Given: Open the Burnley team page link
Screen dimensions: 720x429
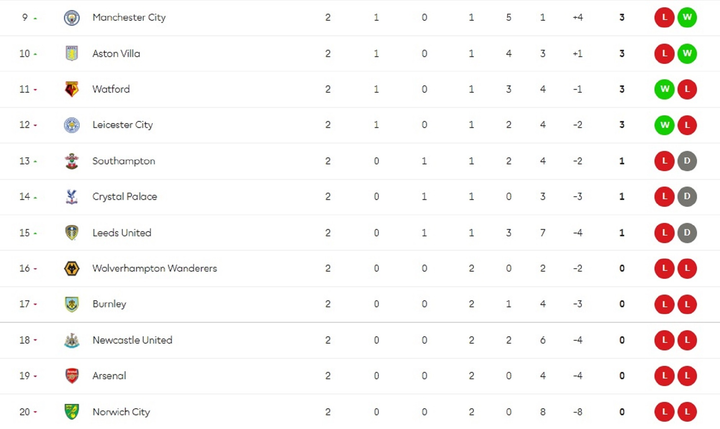Looking at the screenshot, I should (x=109, y=304).
